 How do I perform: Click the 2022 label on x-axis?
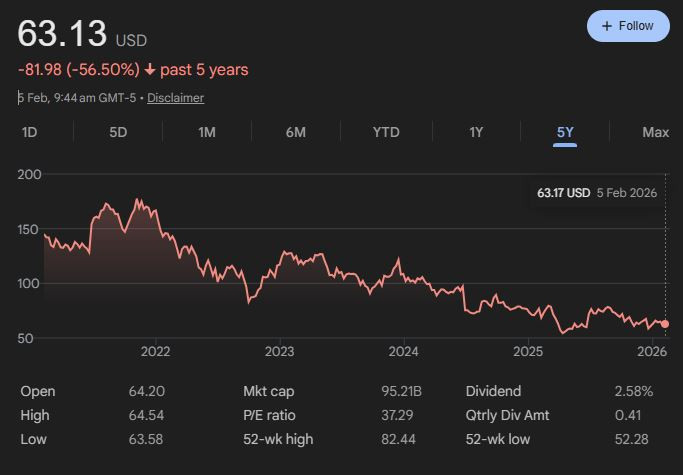(155, 351)
